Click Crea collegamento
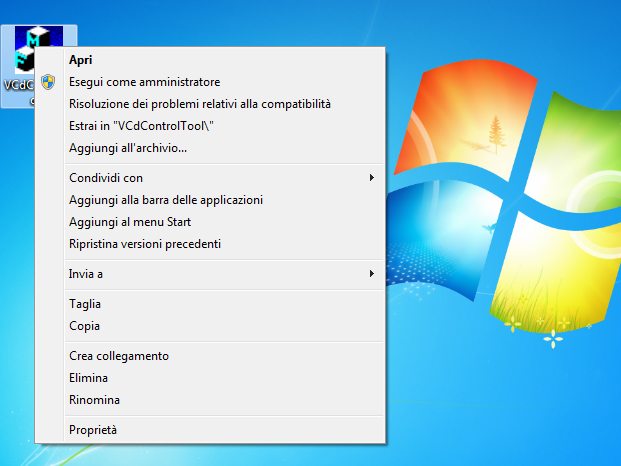621x466 pixels. coord(119,356)
